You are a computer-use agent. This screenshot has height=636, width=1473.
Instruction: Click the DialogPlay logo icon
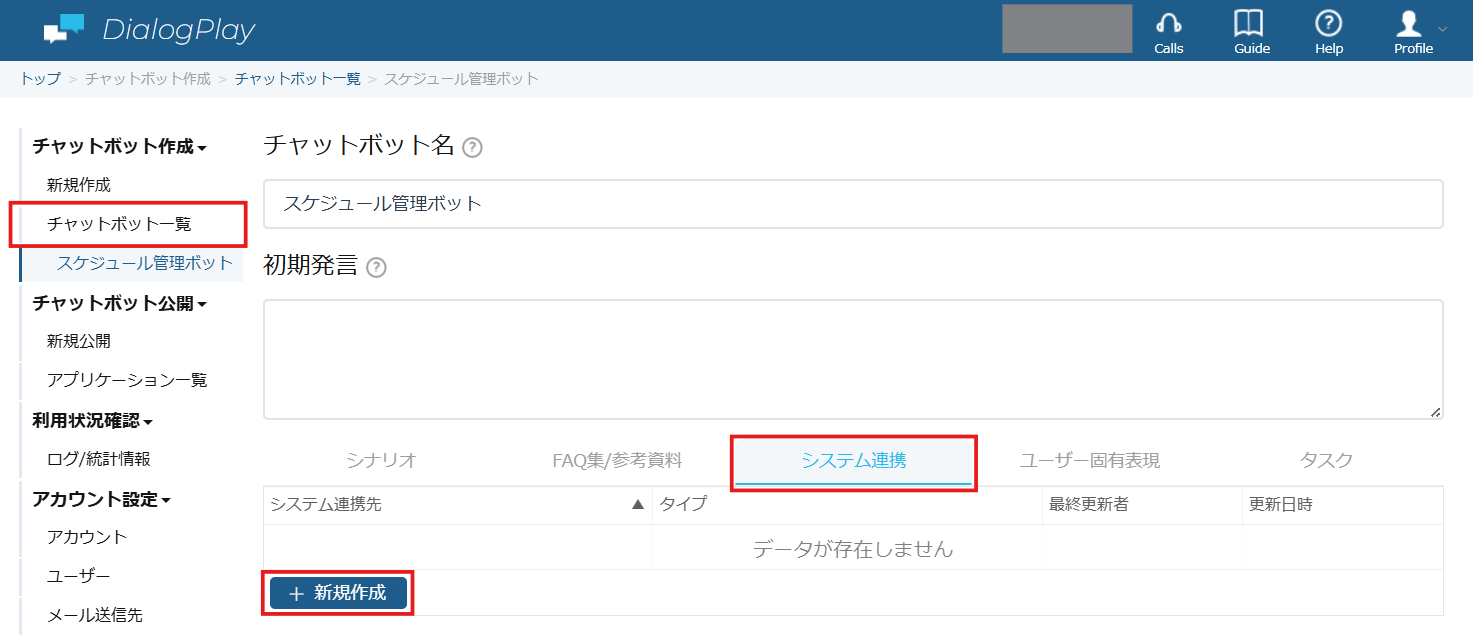click(x=64, y=29)
